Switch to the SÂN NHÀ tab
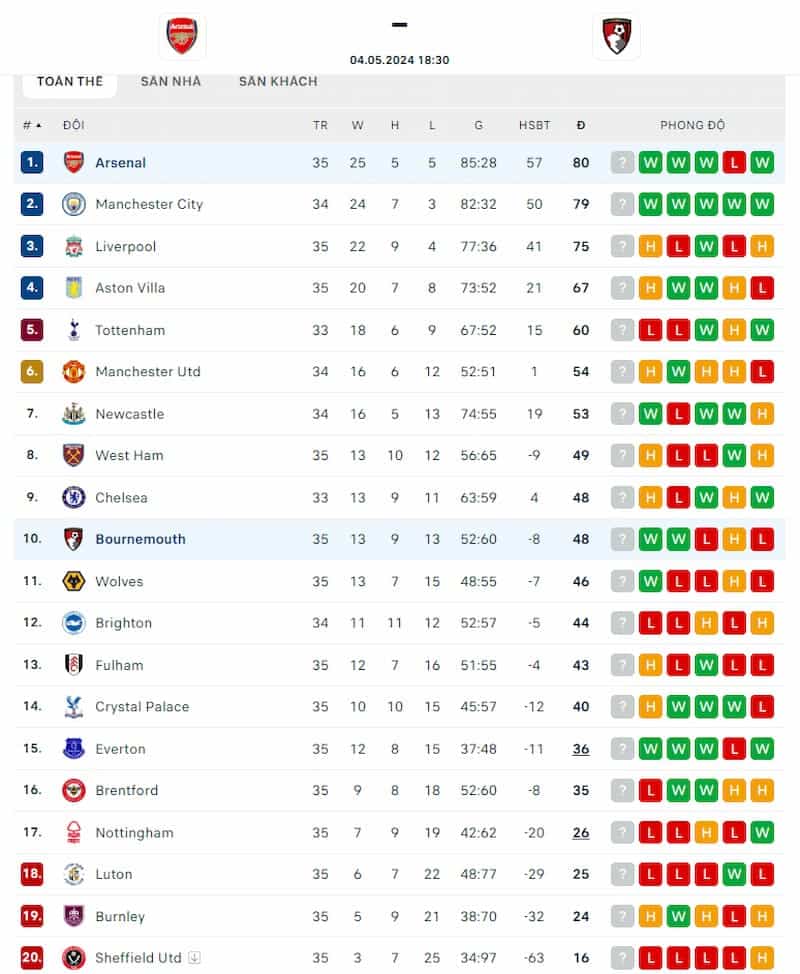 tap(170, 82)
